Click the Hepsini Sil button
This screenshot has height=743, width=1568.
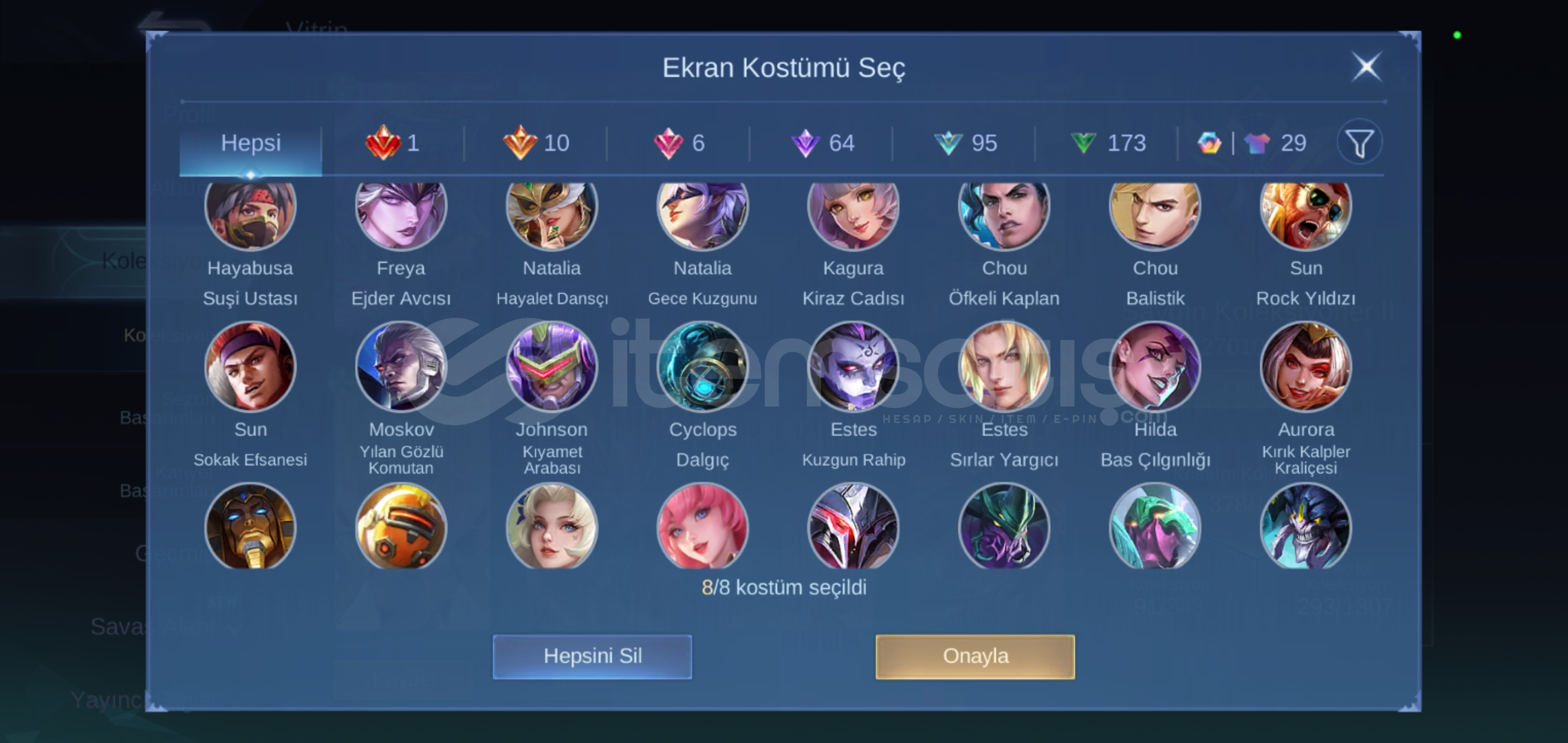[x=592, y=656]
